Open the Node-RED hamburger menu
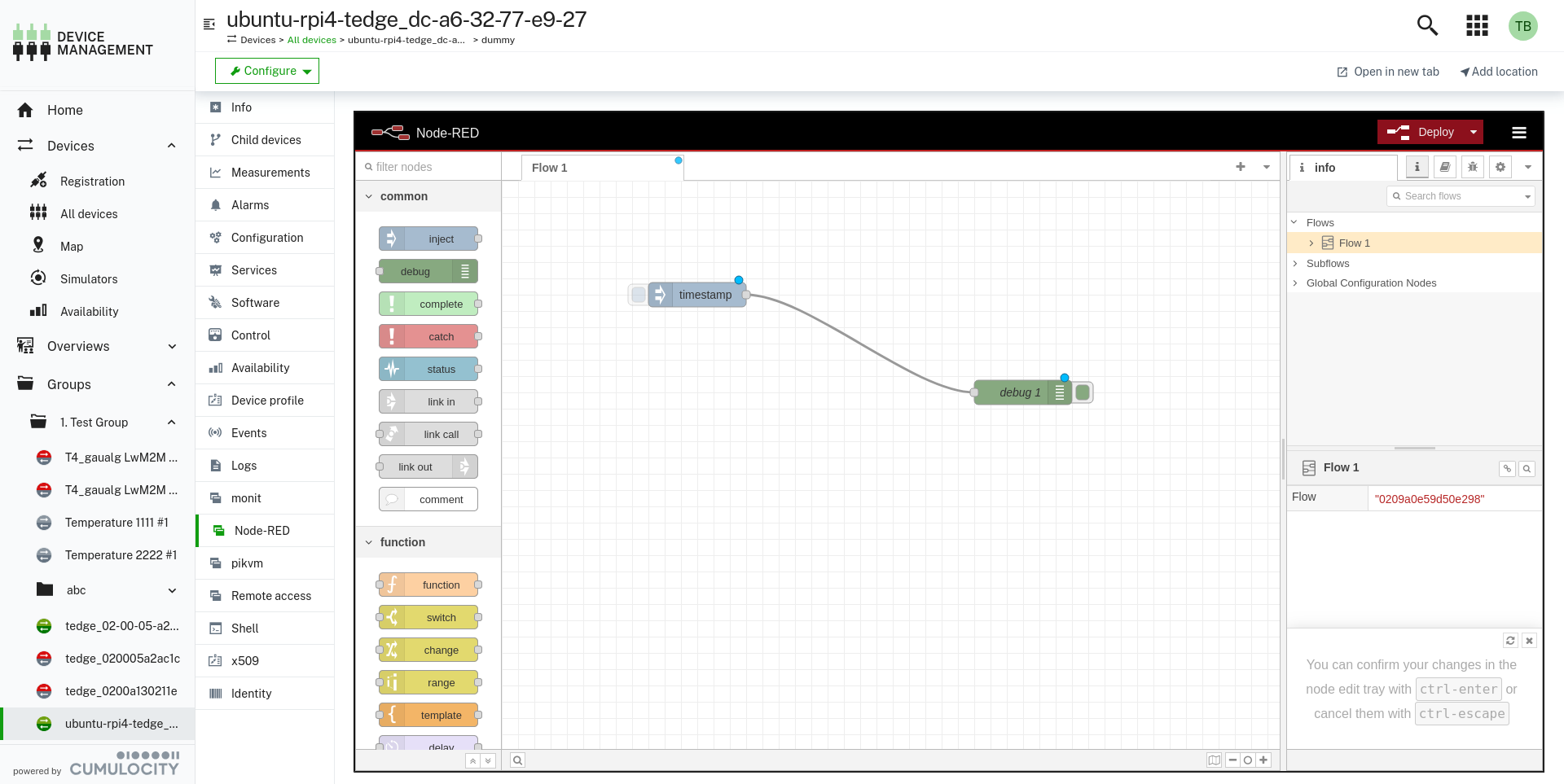1564x784 pixels. (1518, 133)
